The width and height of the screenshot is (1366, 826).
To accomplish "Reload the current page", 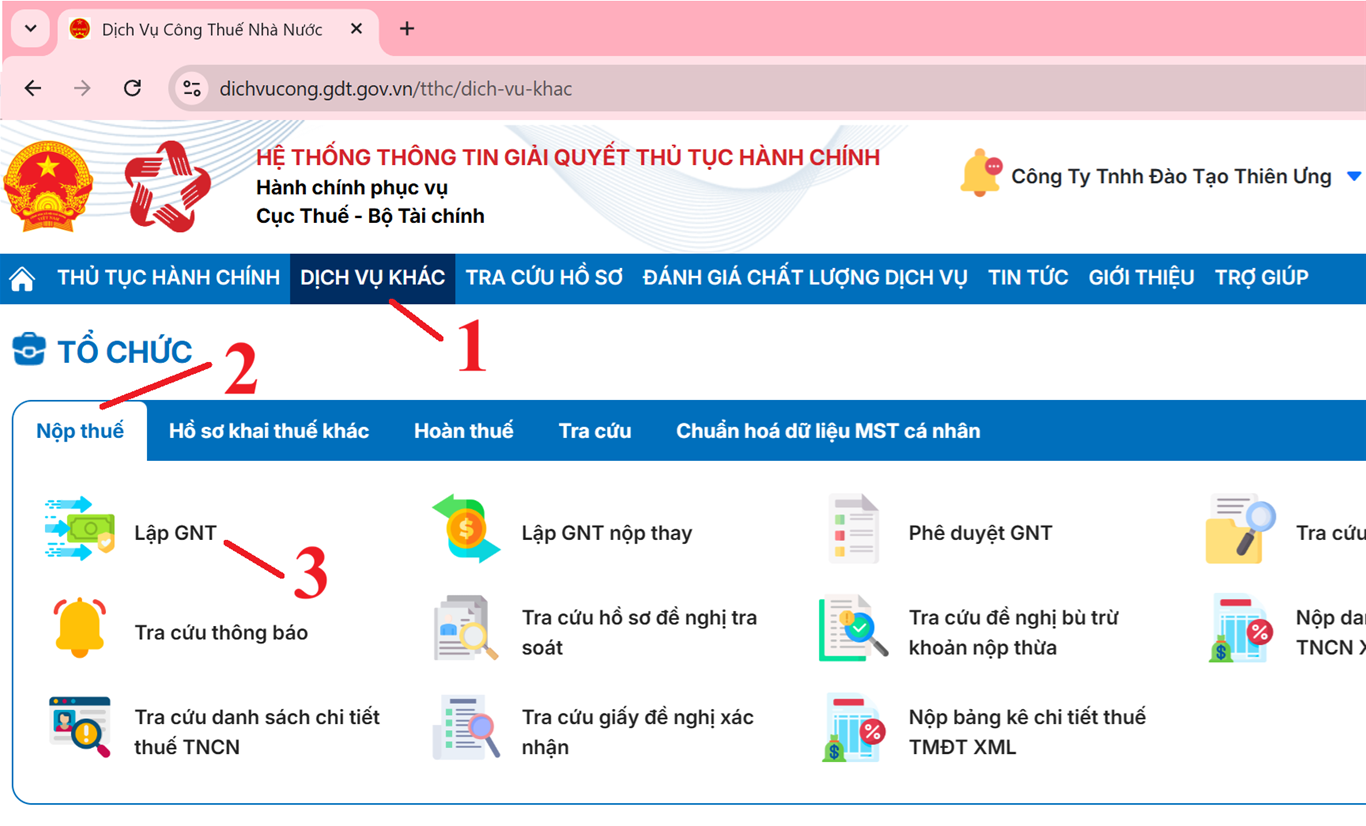I will point(131,88).
